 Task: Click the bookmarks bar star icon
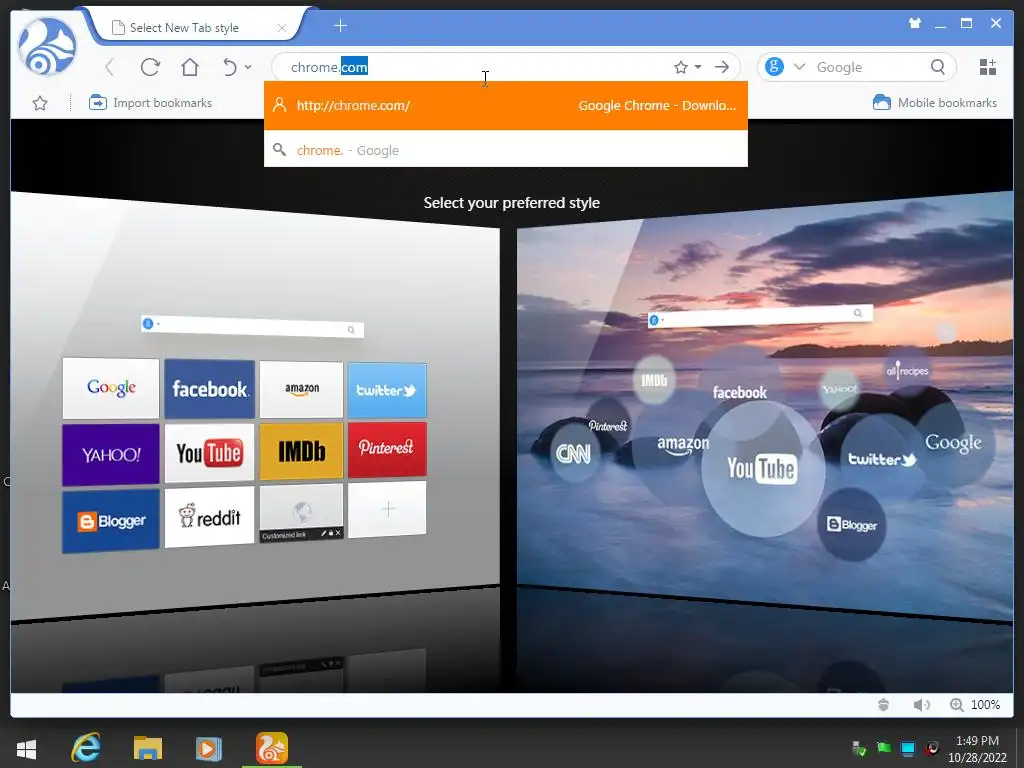click(40, 103)
